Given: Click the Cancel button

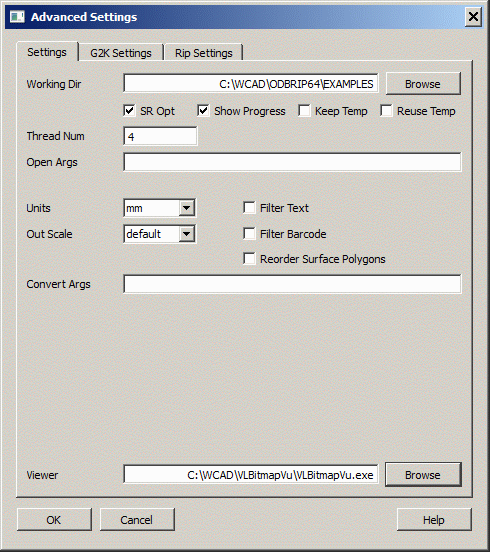Looking at the screenshot, I should (137, 519).
